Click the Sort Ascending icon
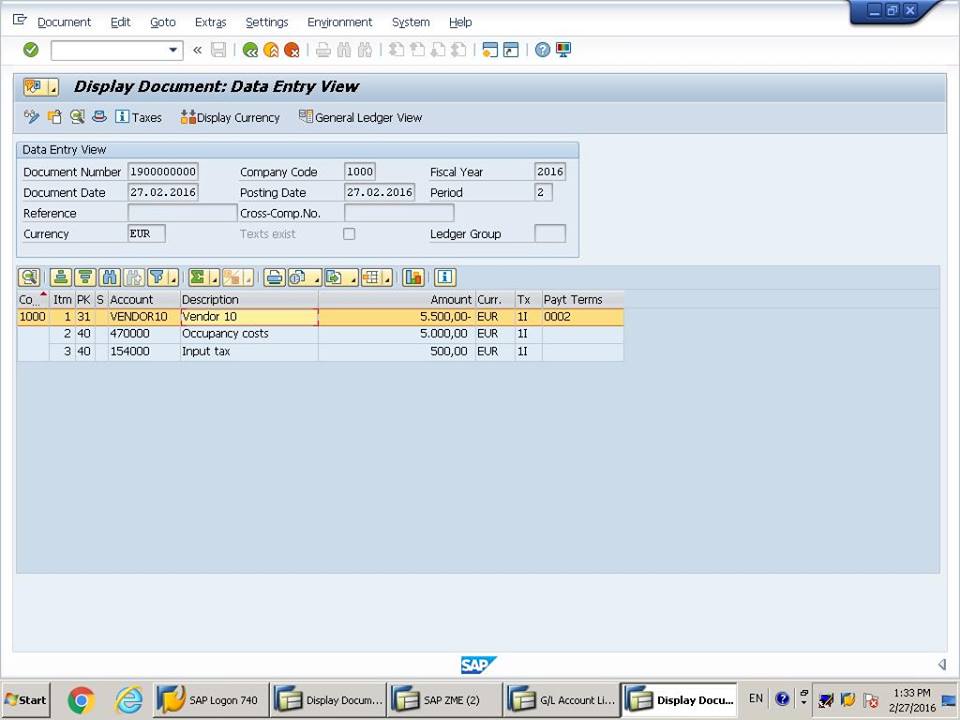 click(61, 277)
